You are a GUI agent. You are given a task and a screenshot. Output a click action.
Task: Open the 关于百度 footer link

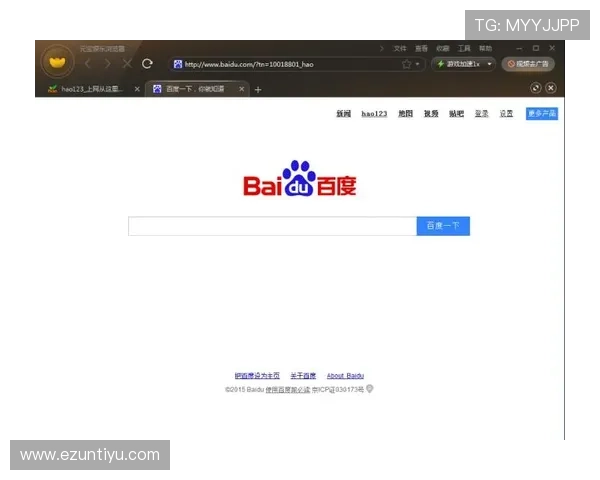pos(303,376)
